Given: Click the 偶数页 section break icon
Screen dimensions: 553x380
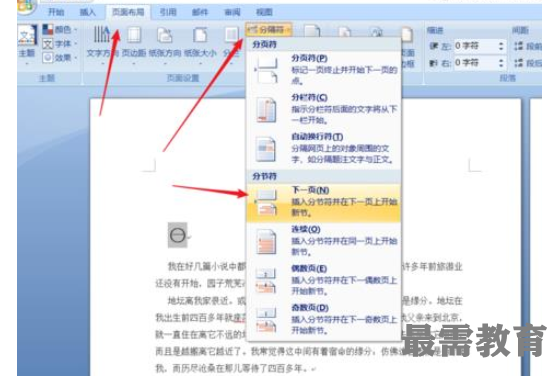Looking at the screenshot, I should (x=266, y=281).
